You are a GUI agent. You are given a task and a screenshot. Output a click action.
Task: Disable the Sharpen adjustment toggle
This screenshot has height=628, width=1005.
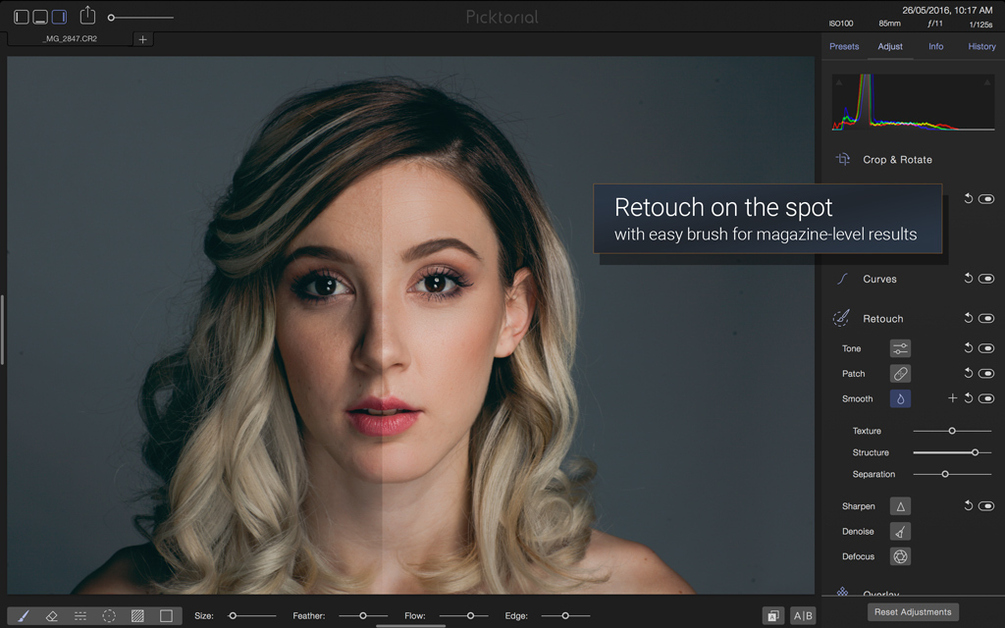[x=986, y=506]
